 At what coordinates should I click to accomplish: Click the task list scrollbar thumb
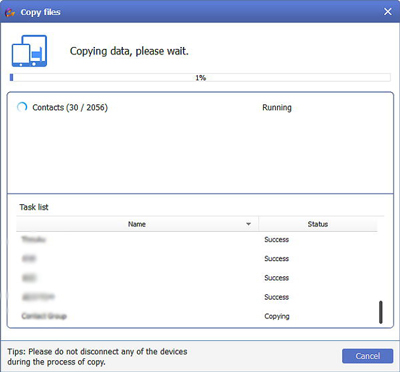tap(381, 312)
